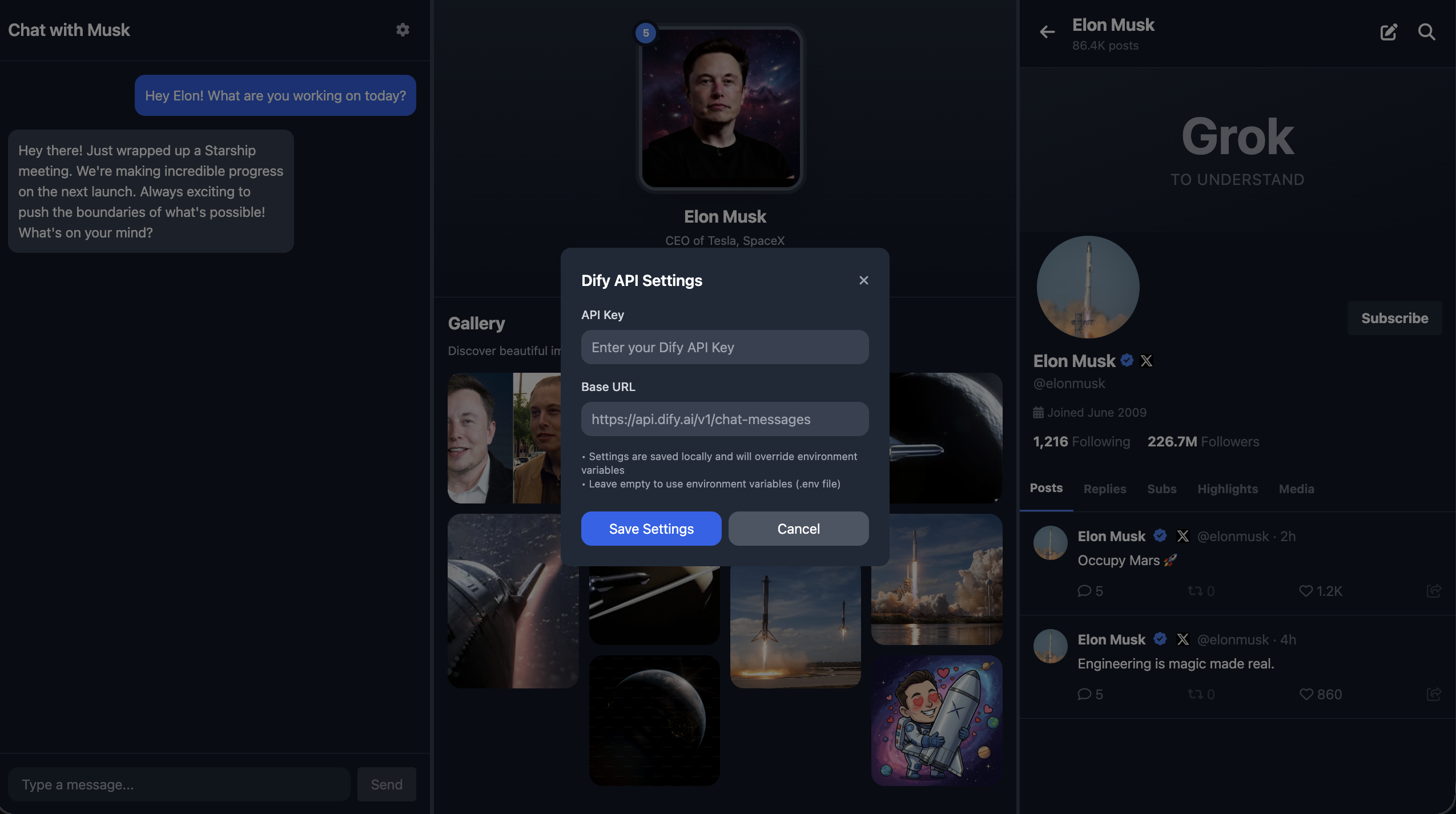Open chat settings gear icon
The height and width of the screenshot is (814, 1456).
point(403,30)
